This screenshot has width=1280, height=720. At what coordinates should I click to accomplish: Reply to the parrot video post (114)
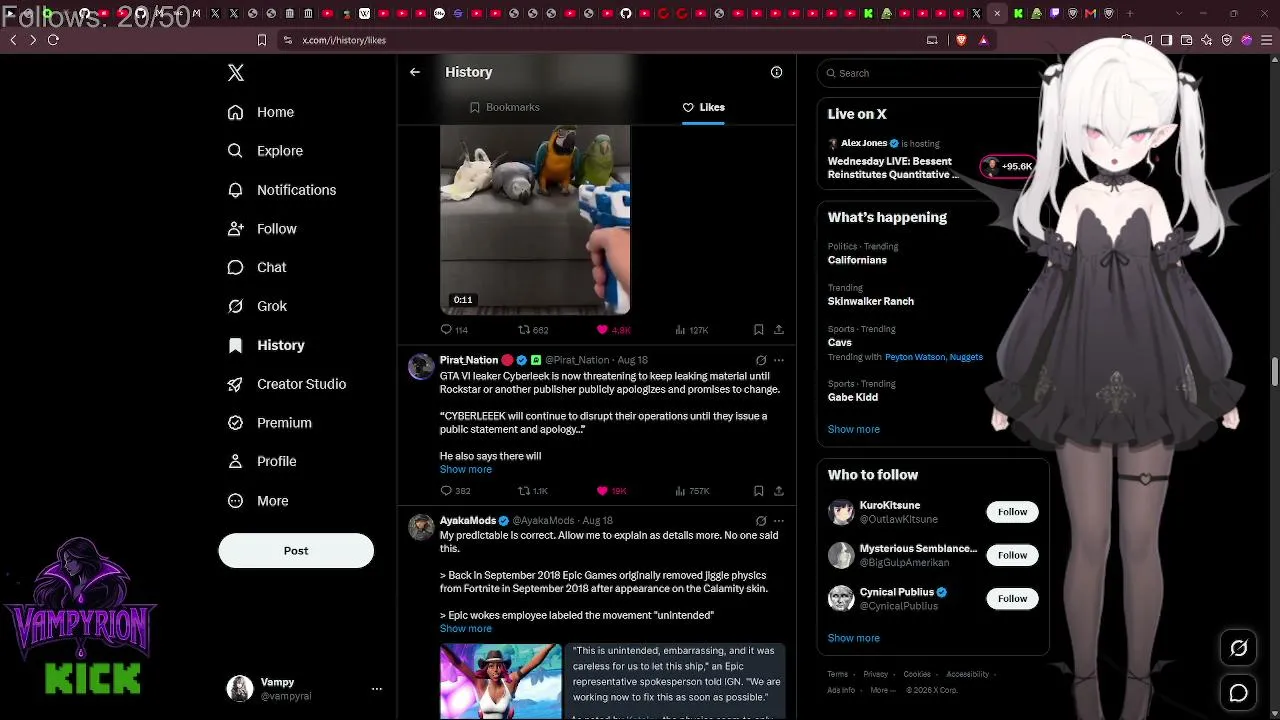click(x=455, y=330)
